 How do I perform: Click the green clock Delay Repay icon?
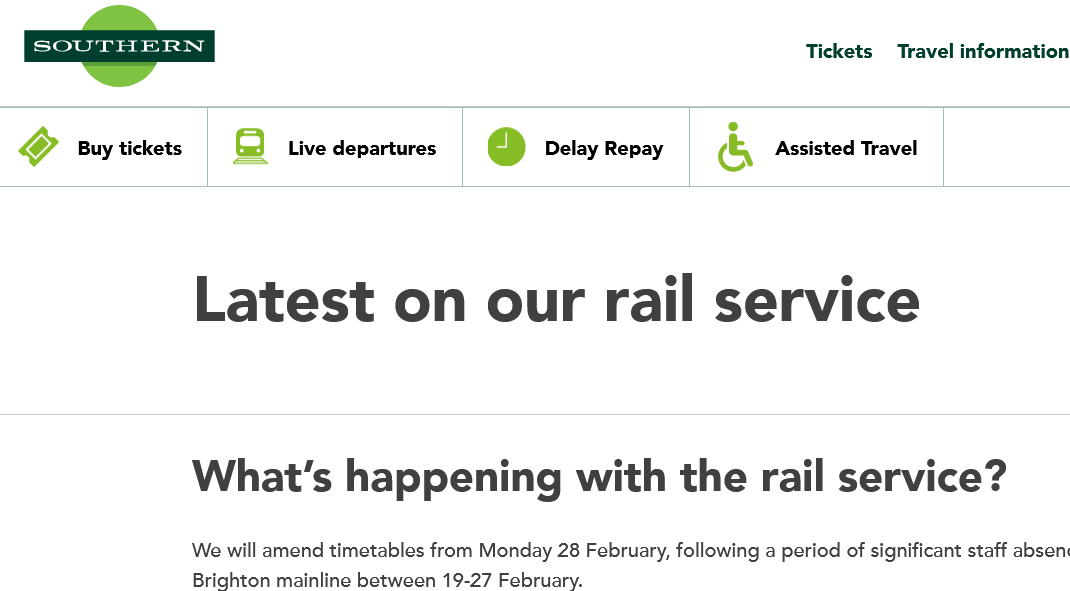pos(506,147)
